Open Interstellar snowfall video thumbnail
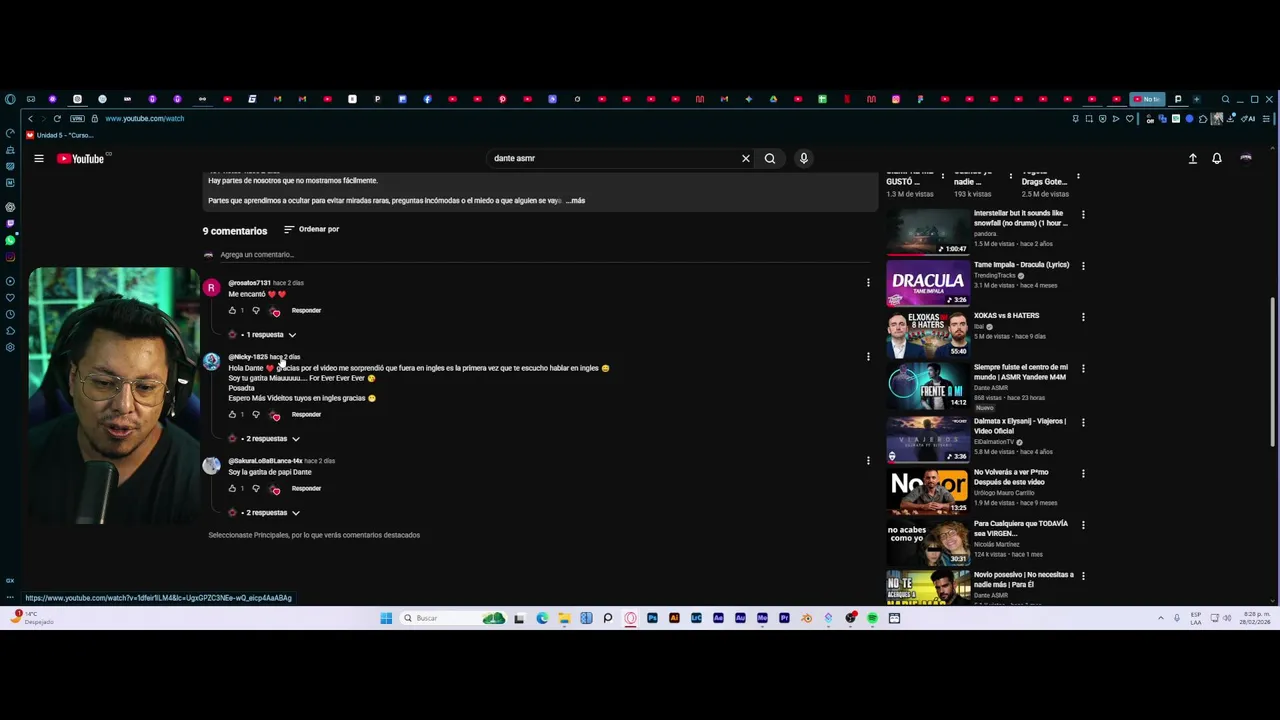 [x=927, y=231]
